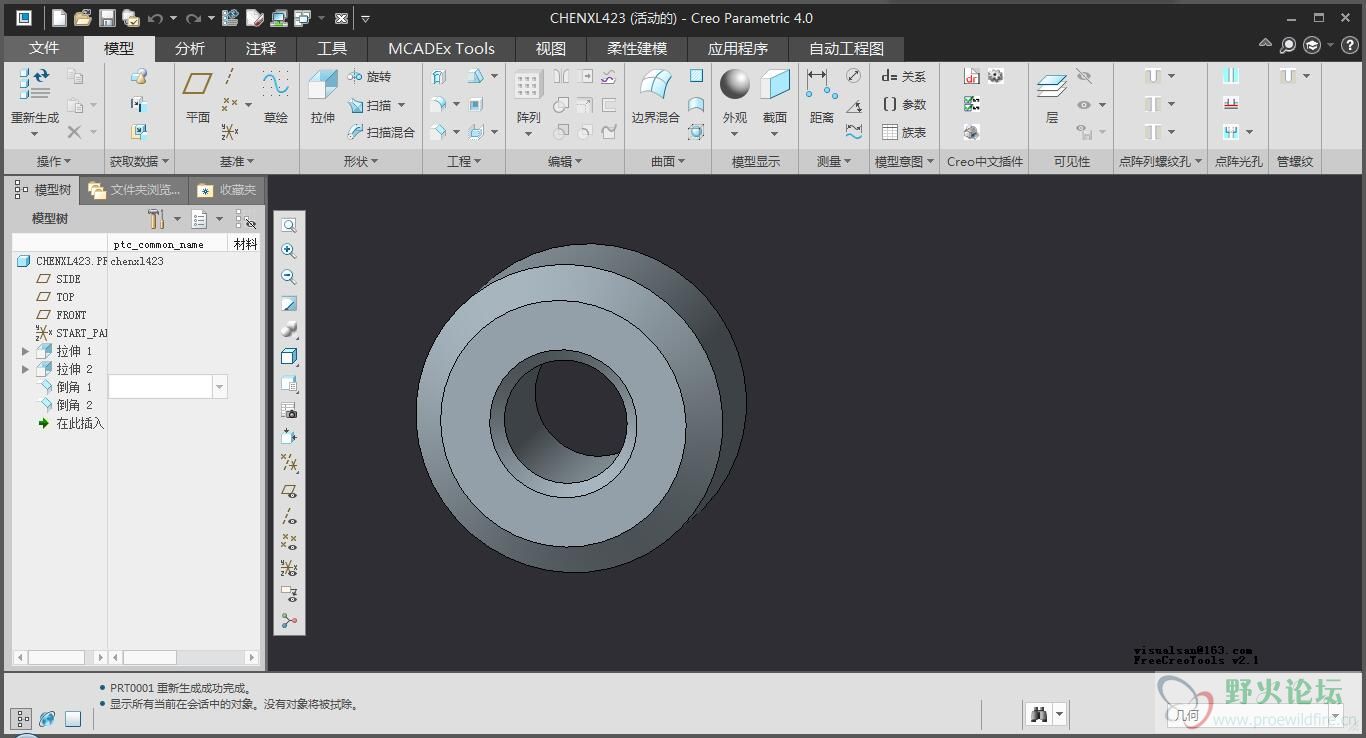This screenshot has width=1366, height=738.
Task: Click the 扫描混合 (Swept Blend) tool
Action: 381,132
